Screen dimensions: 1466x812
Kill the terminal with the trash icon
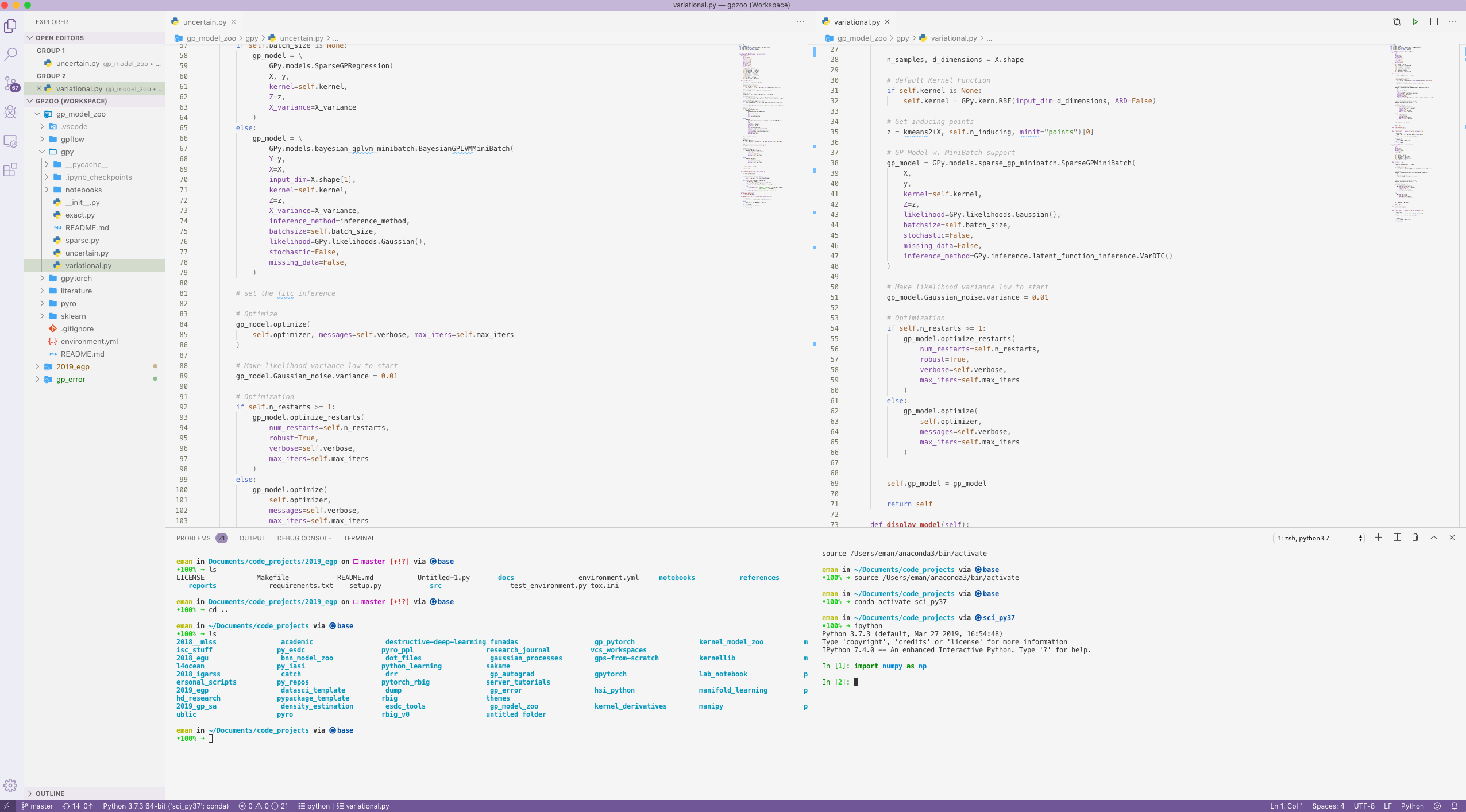(x=1414, y=538)
